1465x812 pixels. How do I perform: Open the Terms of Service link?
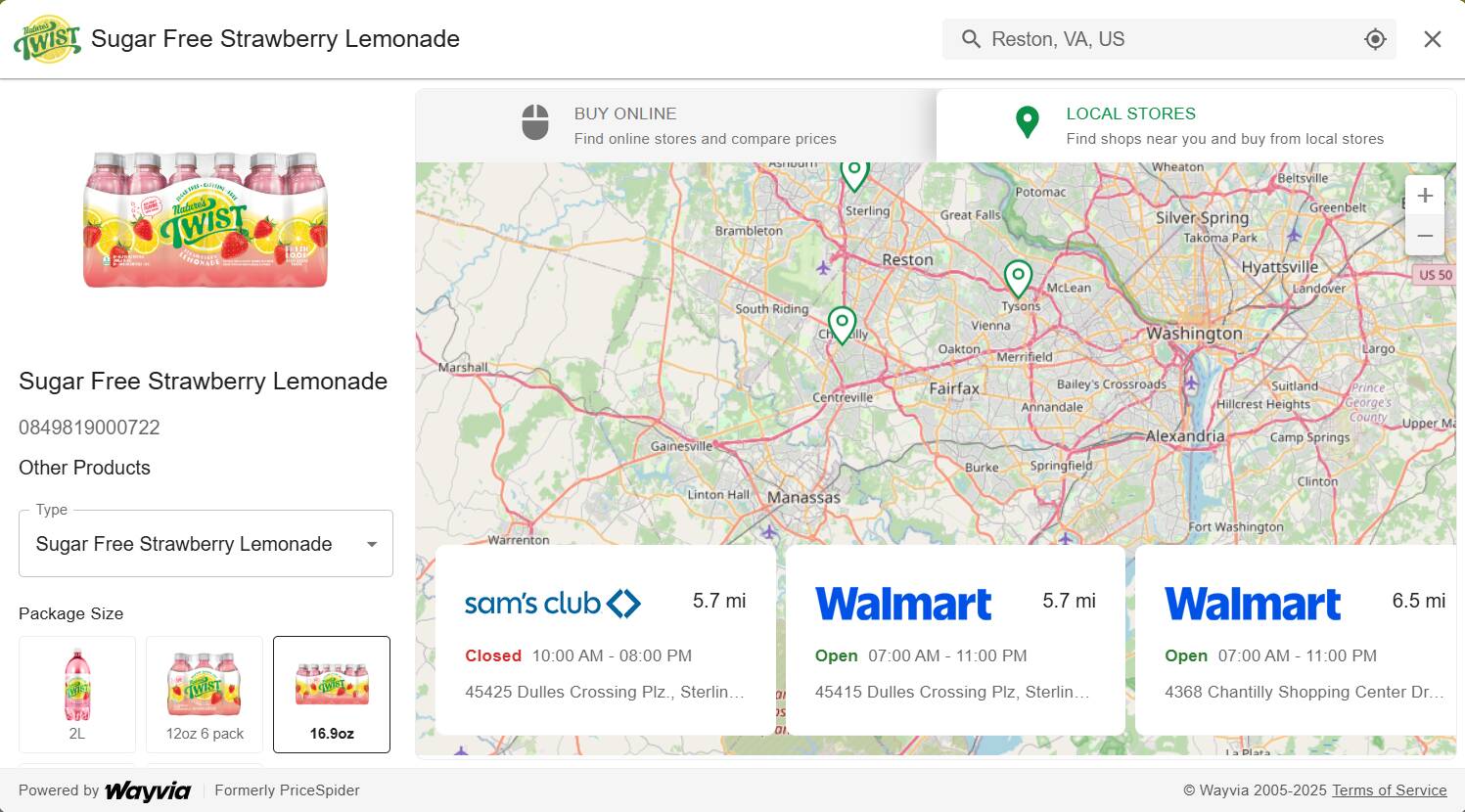click(1389, 790)
